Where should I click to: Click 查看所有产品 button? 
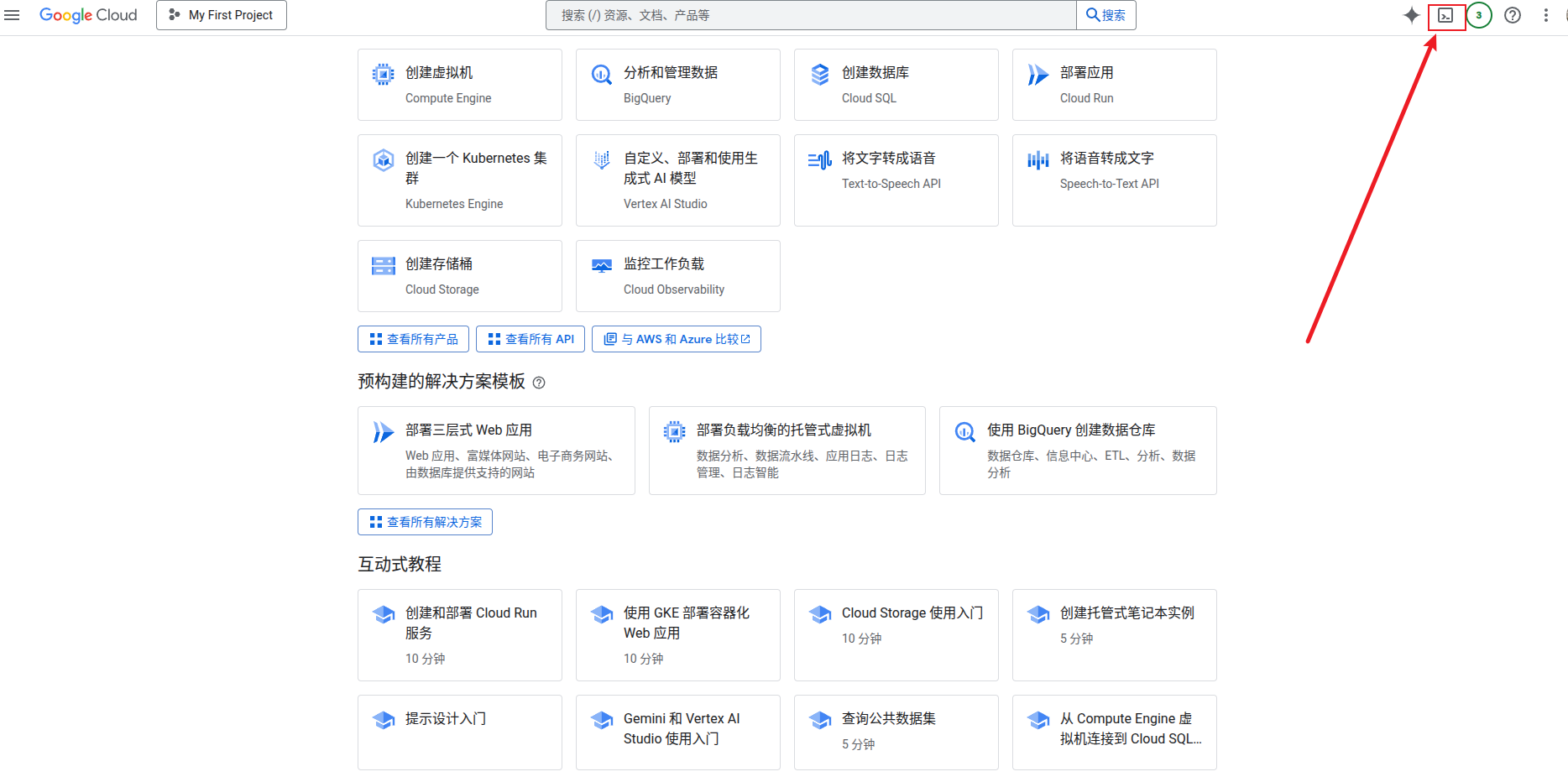point(413,339)
